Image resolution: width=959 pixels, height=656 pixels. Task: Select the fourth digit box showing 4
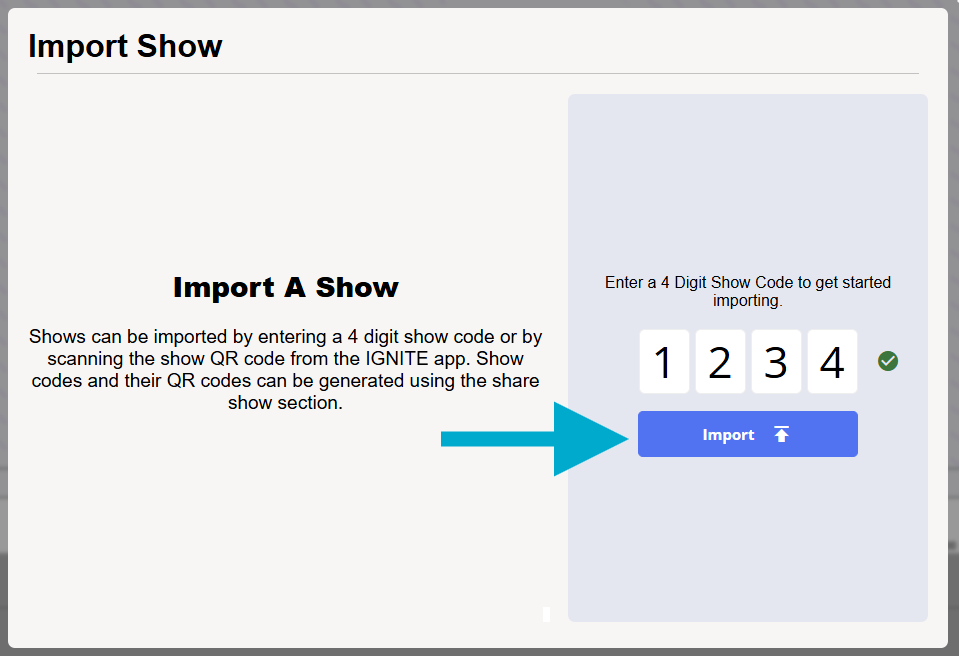[x=832, y=362]
